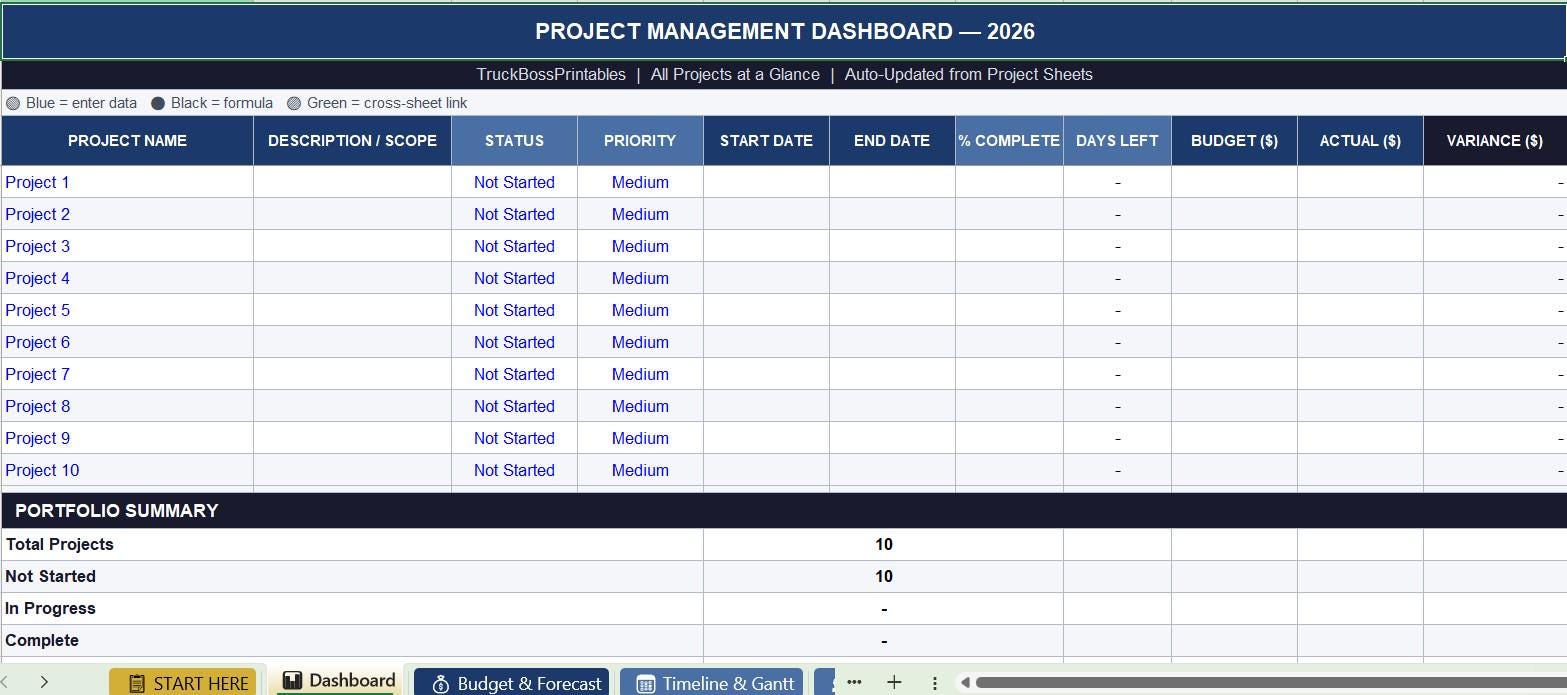This screenshot has width=1567, height=695.
Task: Click the Total Projects value 10
Action: tap(883, 544)
